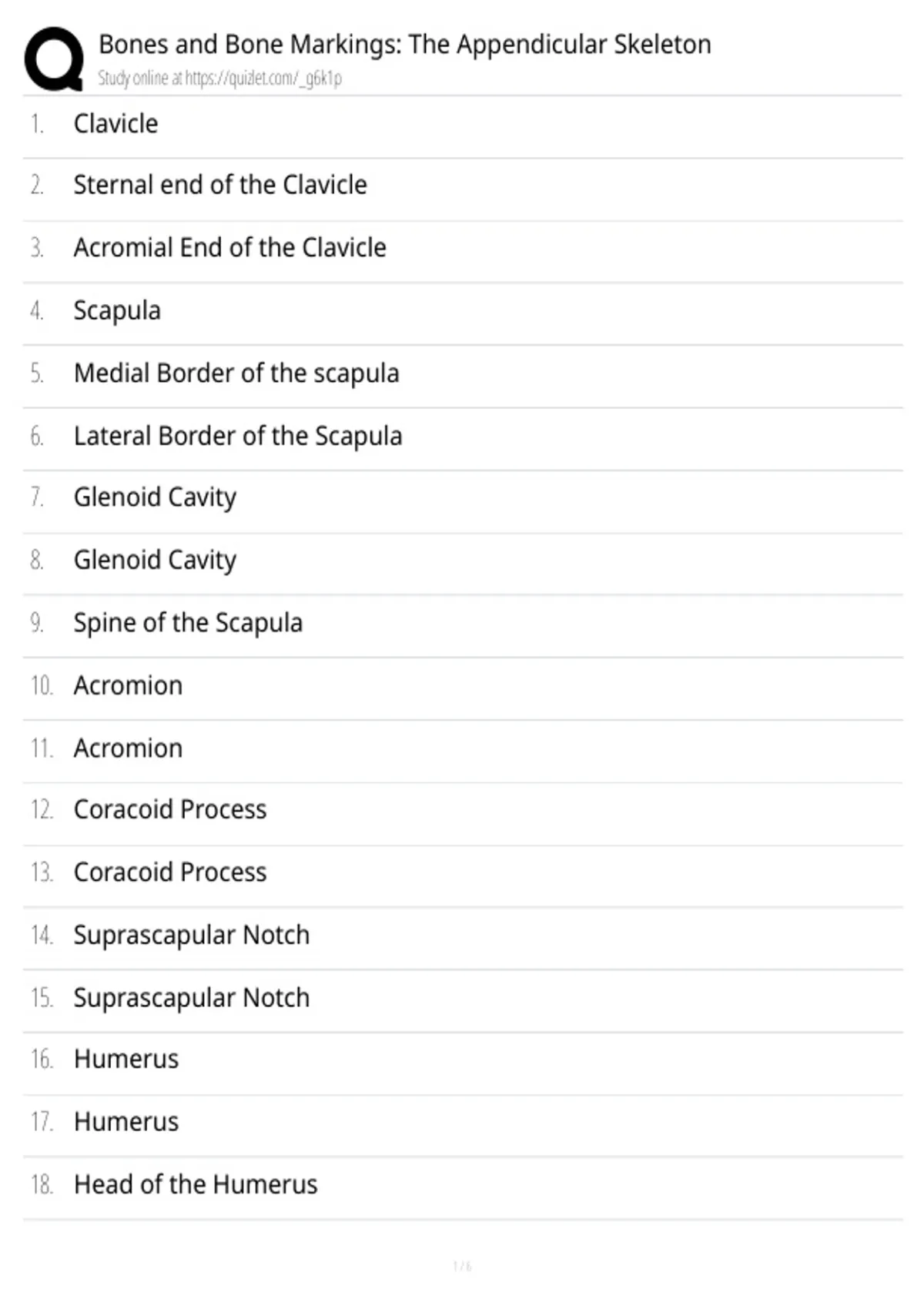The width and height of the screenshot is (924, 1309).
Task: Select the Scapula term in row 4
Action: [x=117, y=311]
